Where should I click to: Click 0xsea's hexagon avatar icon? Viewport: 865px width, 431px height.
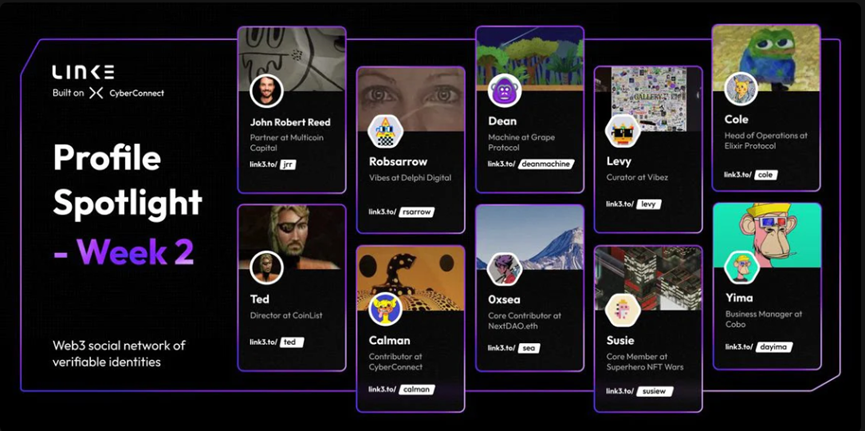click(x=504, y=269)
